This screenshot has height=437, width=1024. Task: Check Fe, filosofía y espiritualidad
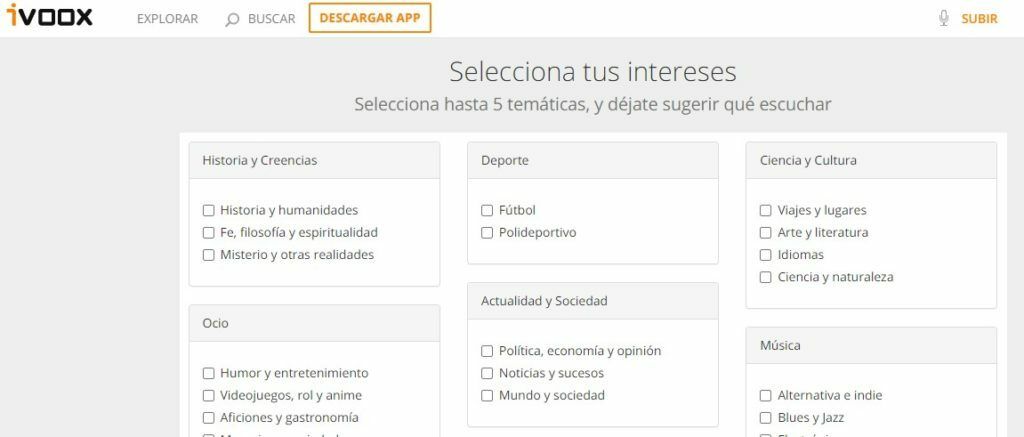click(208, 233)
